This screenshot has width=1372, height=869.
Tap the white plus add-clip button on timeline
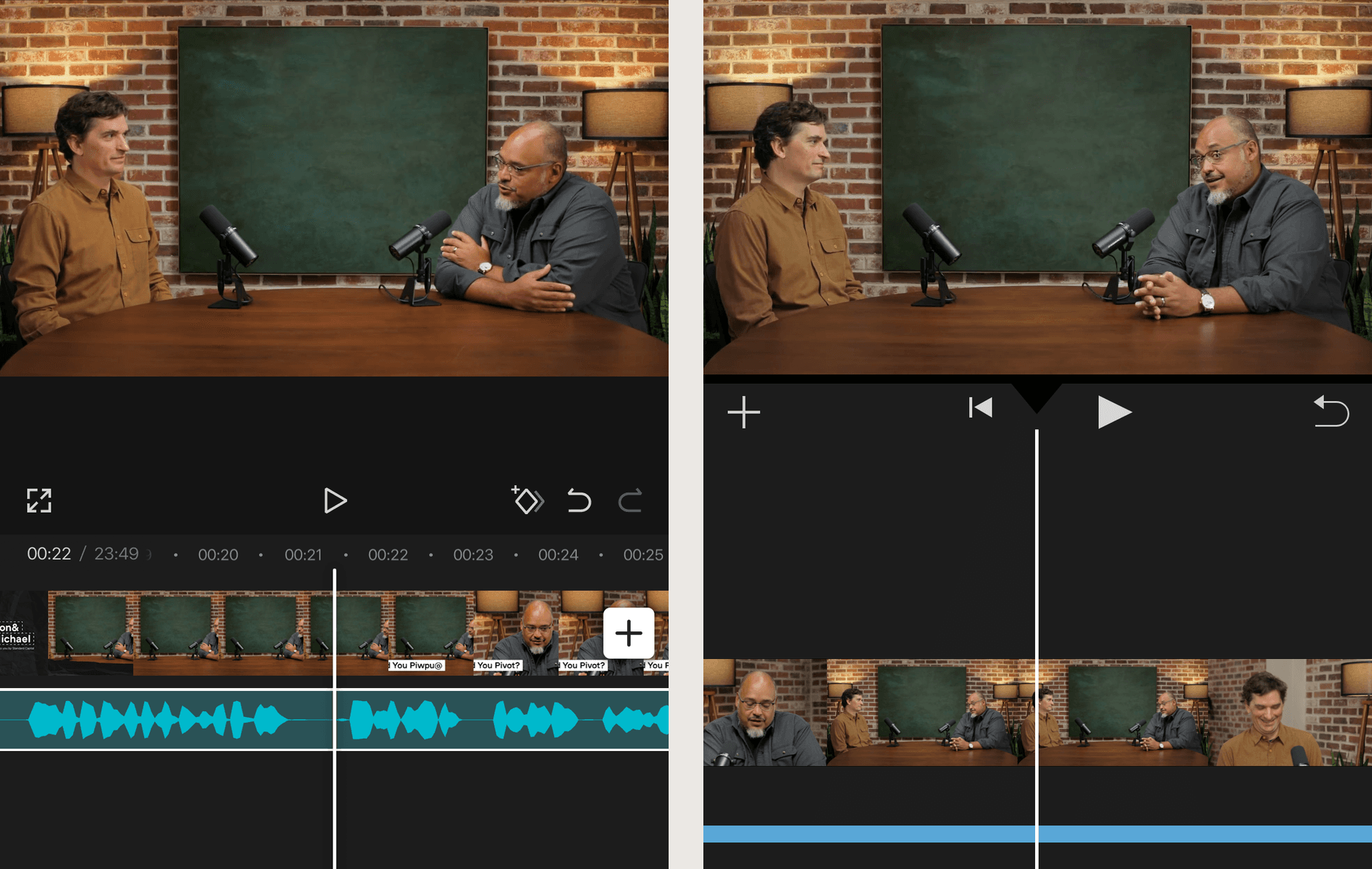pos(629,633)
